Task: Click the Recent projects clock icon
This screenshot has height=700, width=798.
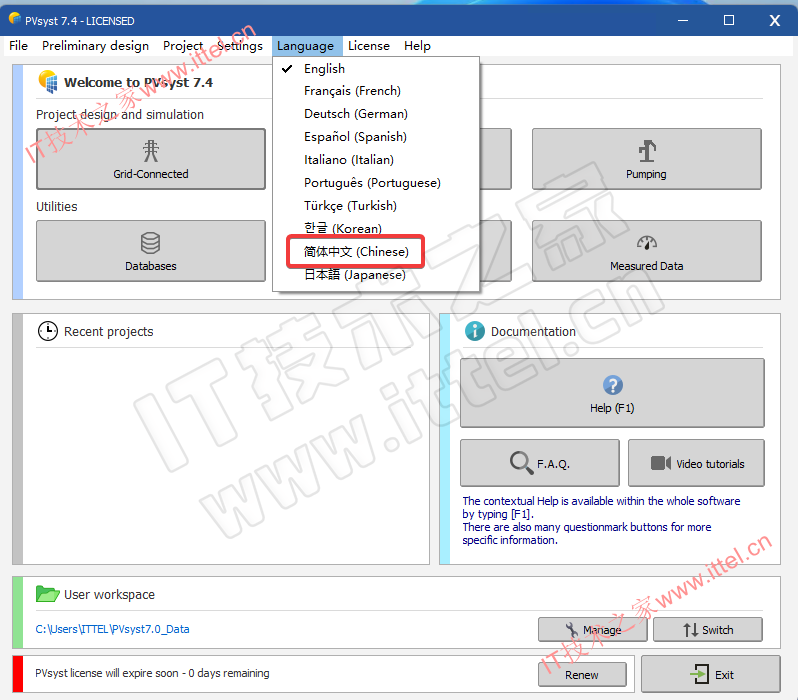Action: [x=48, y=331]
